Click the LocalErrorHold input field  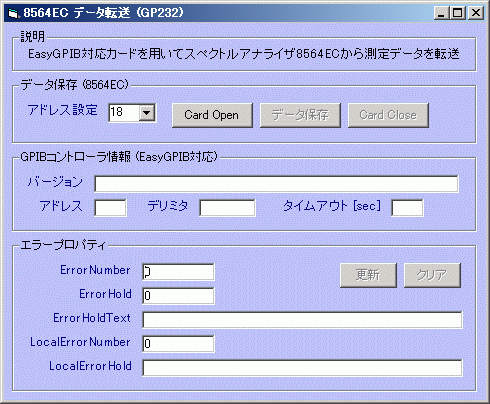click(x=302, y=368)
